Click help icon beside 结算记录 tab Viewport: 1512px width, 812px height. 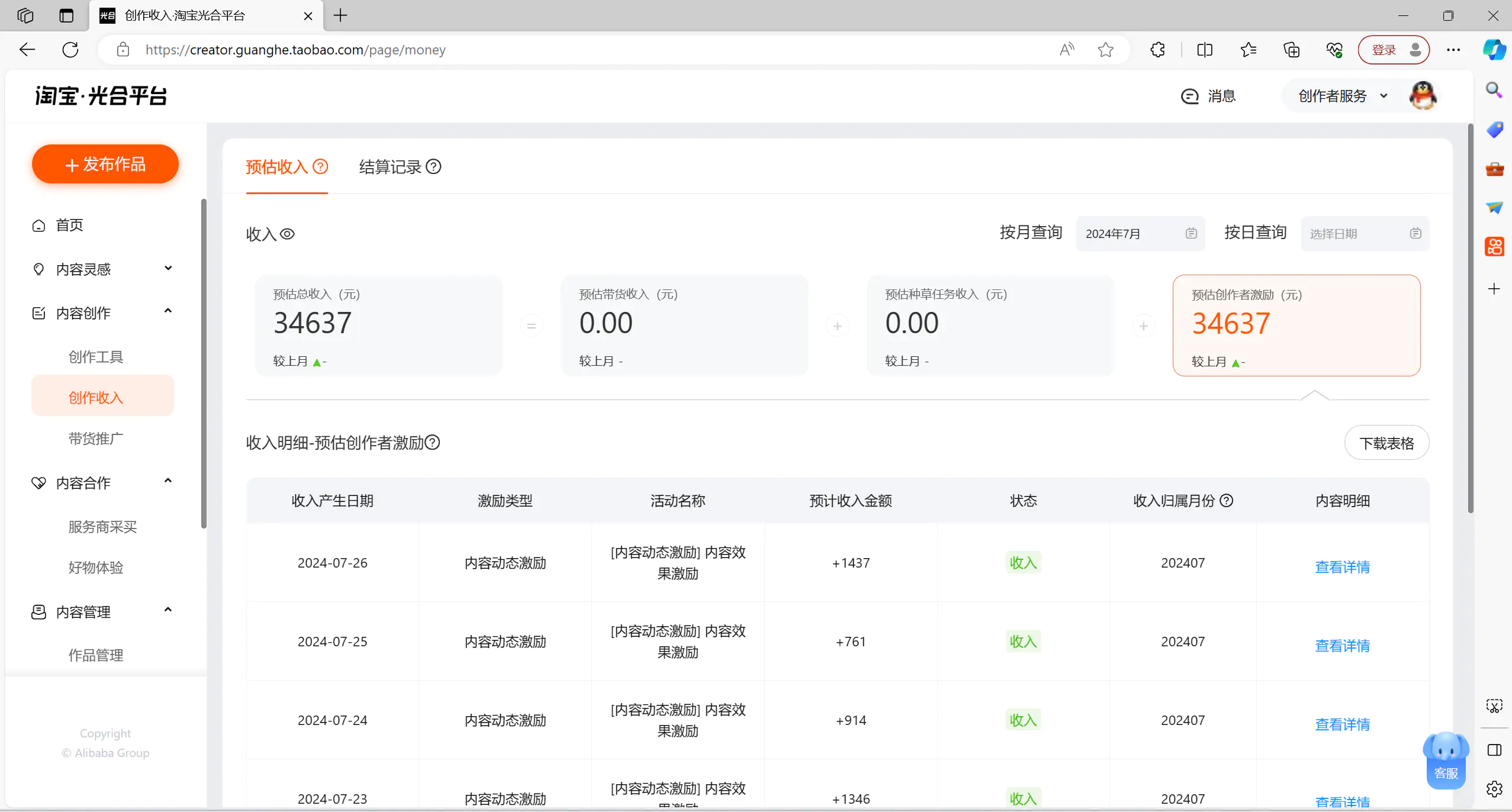[433, 167]
